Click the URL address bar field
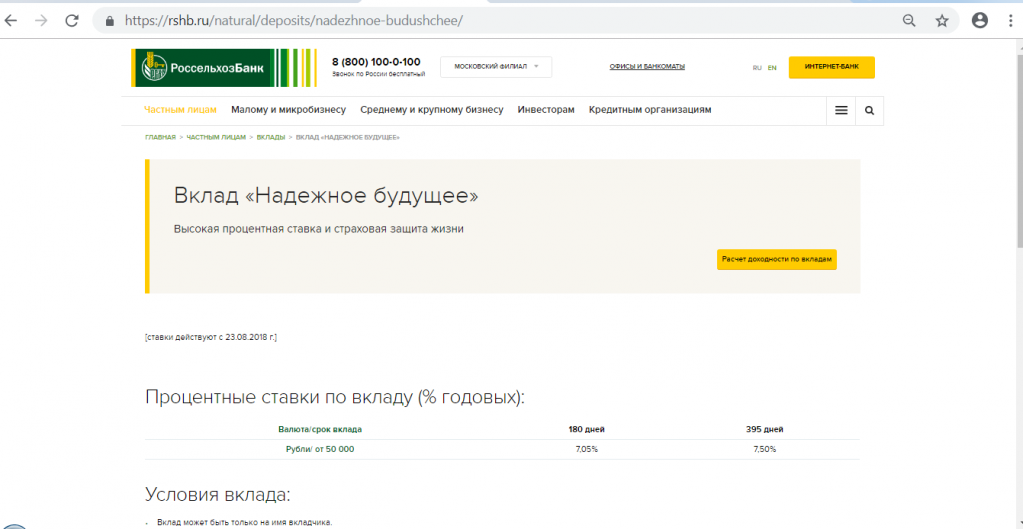The height and width of the screenshot is (529, 1023). pyautogui.click(x=500, y=20)
